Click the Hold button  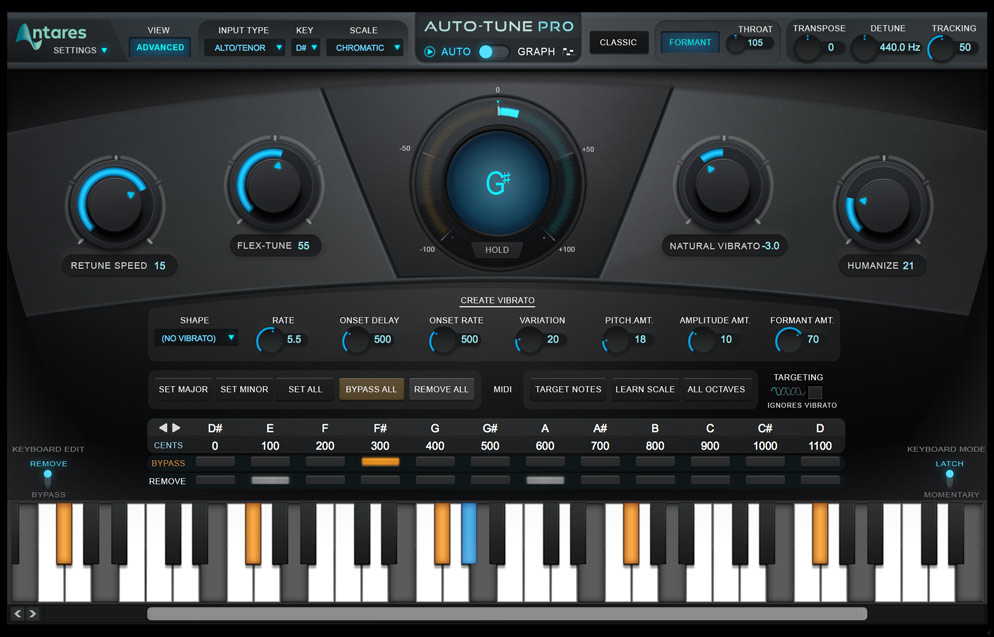click(497, 250)
